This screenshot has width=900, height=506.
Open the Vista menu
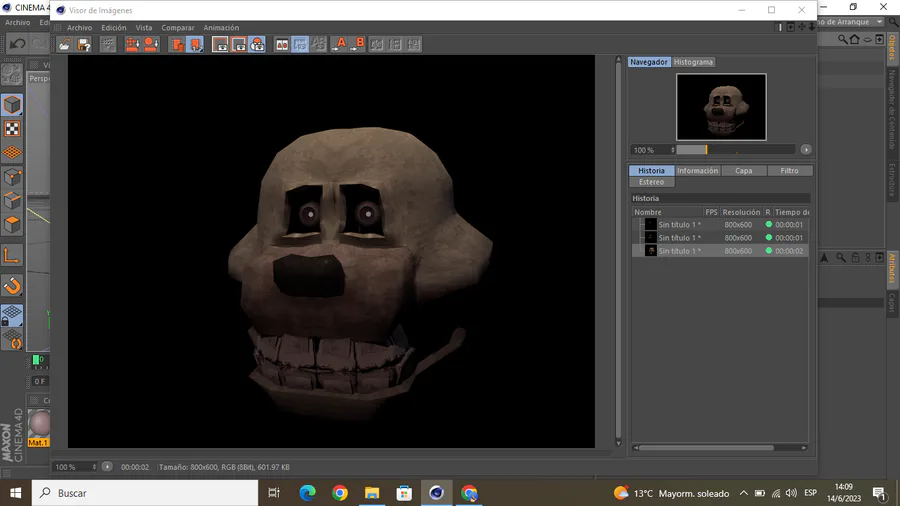pyautogui.click(x=143, y=28)
